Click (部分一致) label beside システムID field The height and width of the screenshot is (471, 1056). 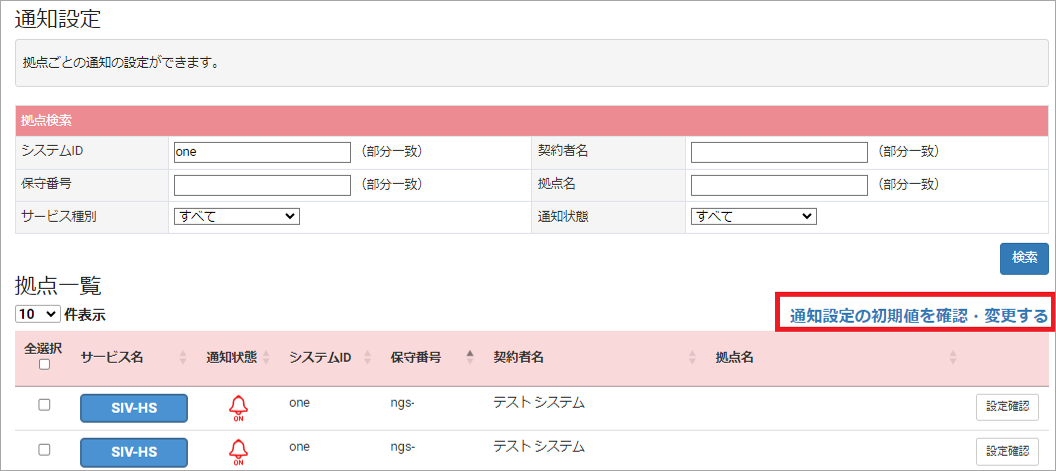tap(392, 152)
